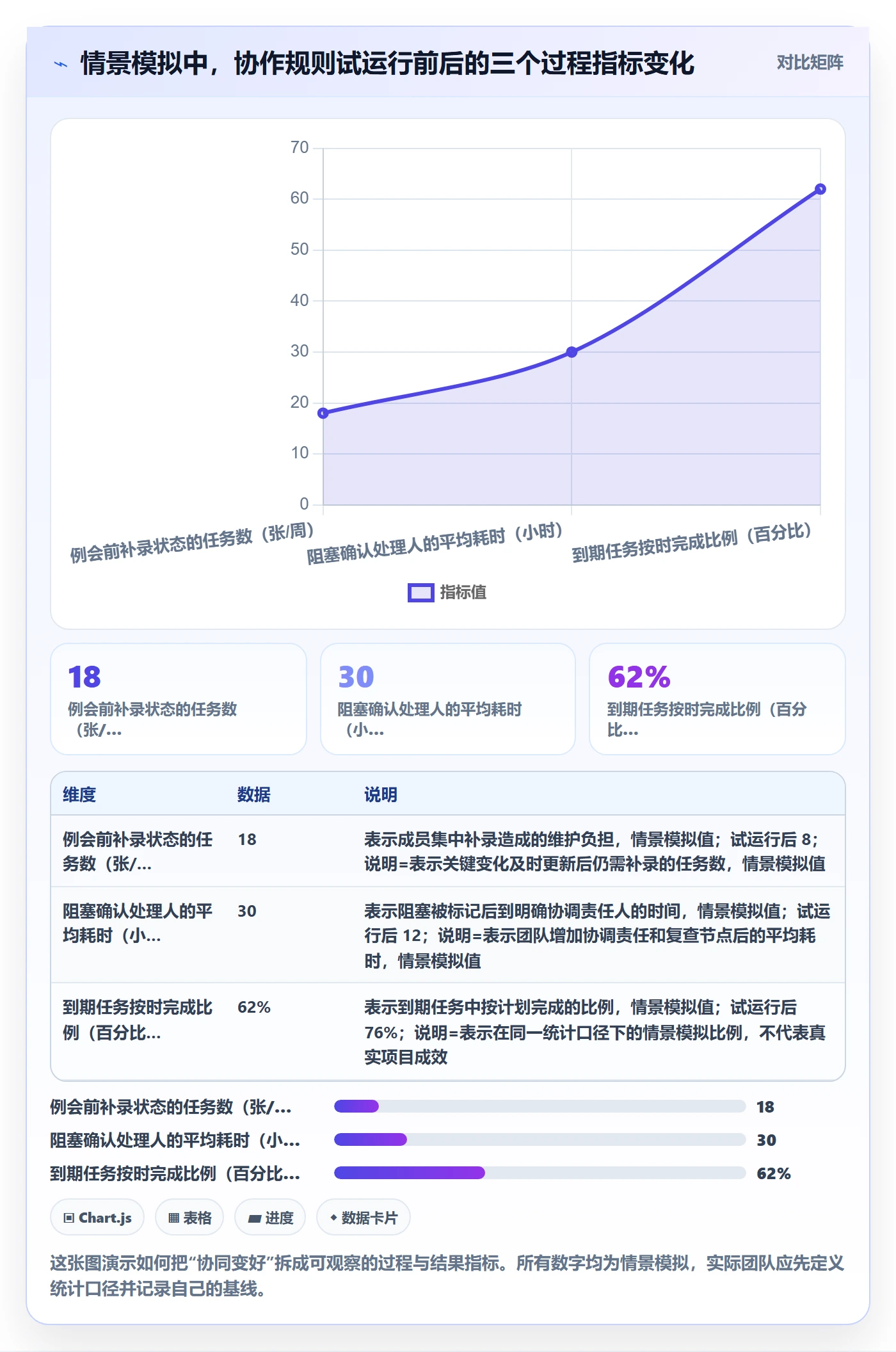Click the grid icon in 表格 chip
The height and width of the screenshot is (1352, 896).
[173, 1218]
